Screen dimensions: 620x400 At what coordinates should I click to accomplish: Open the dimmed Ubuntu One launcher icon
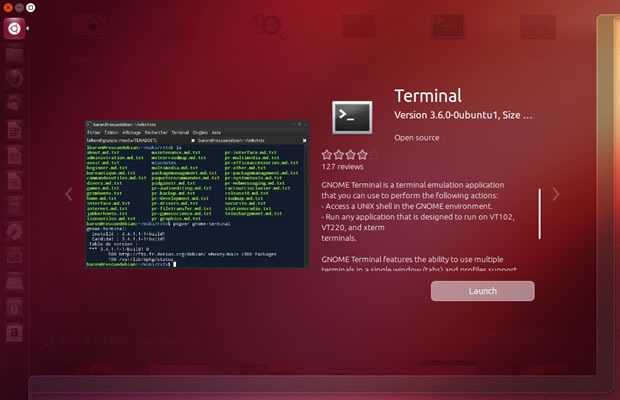[14, 308]
